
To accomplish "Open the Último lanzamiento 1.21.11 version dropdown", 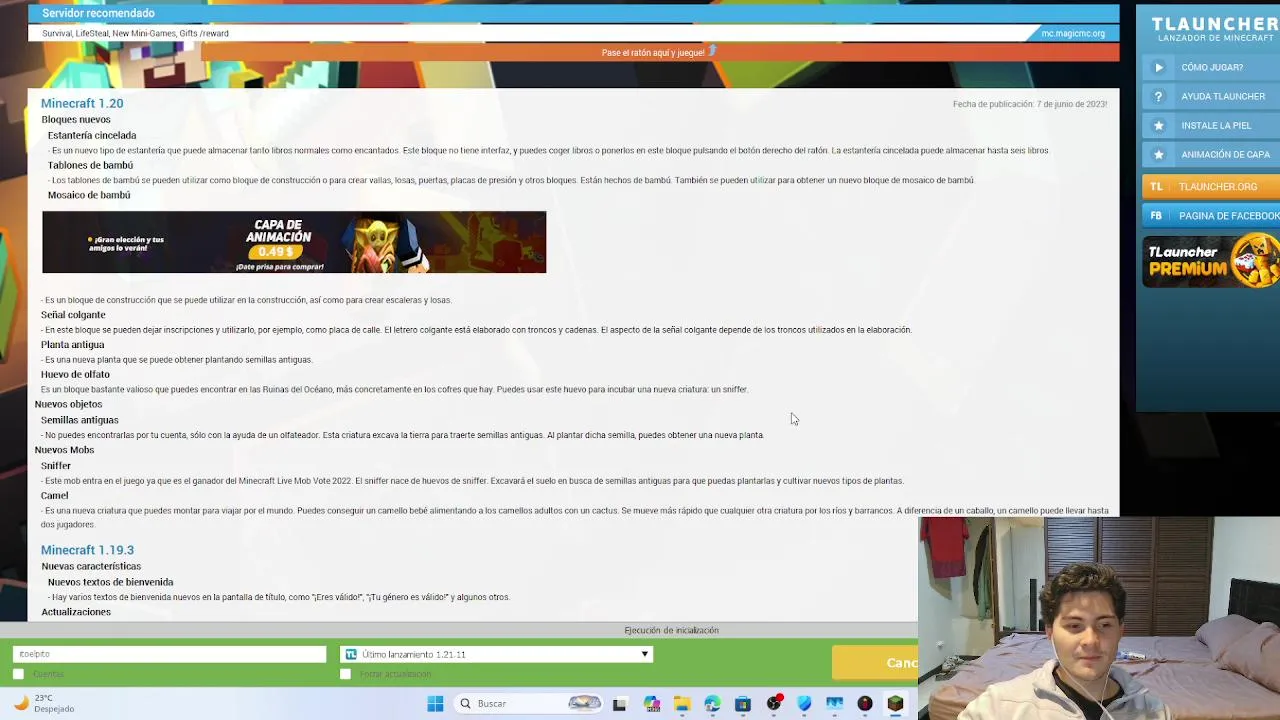I will [x=496, y=654].
